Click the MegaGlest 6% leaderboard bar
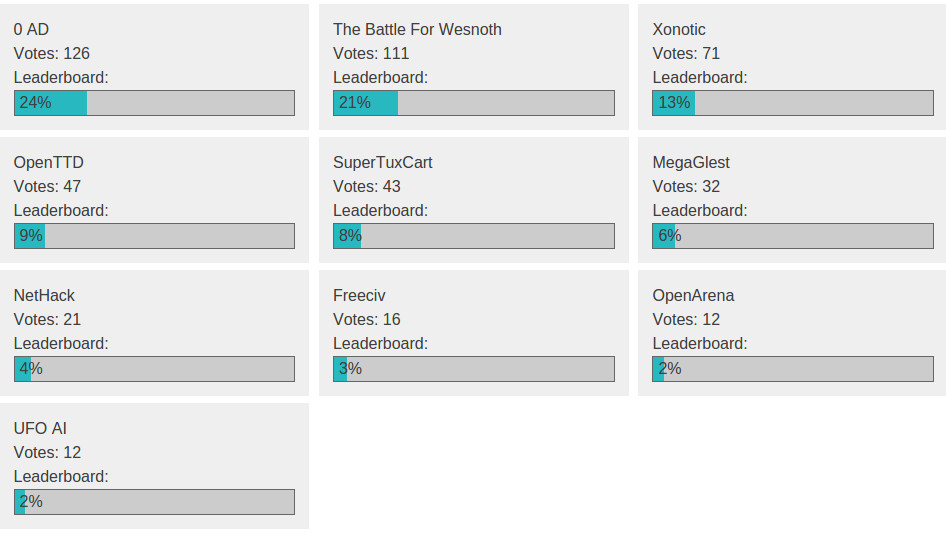 click(x=793, y=236)
